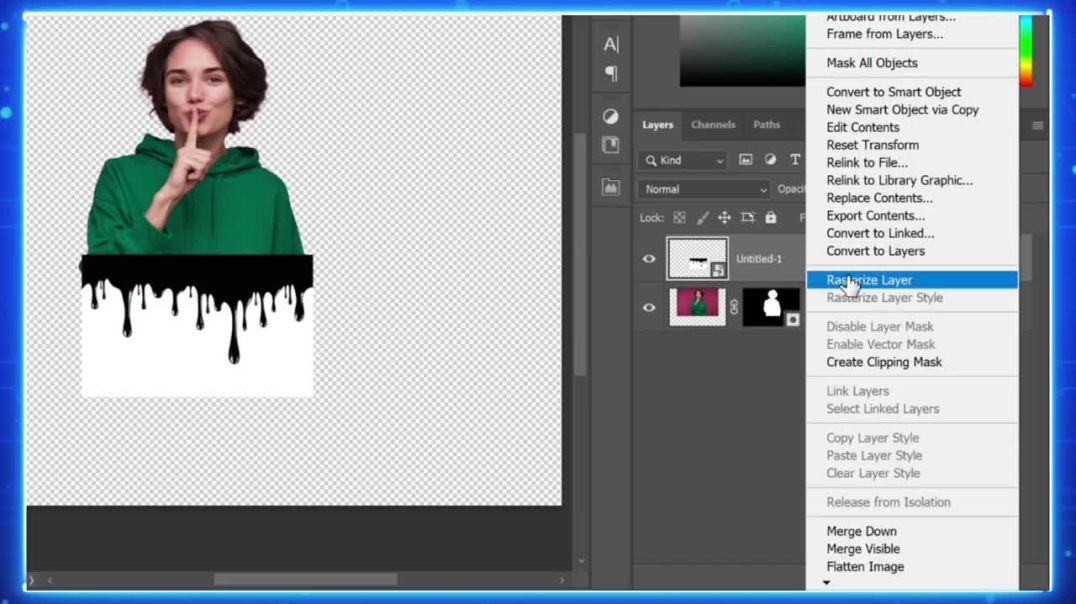Open the Adjustments panel icon
This screenshot has width=1076, height=604.
(x=612, y=114)
